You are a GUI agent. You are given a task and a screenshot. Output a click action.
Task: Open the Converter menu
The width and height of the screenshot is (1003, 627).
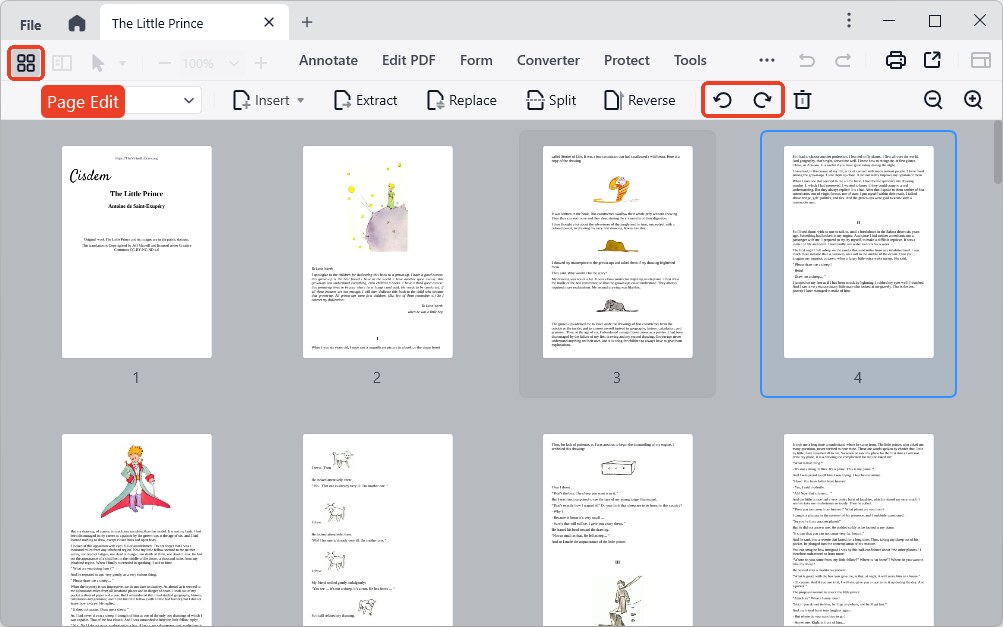(548, 60)
